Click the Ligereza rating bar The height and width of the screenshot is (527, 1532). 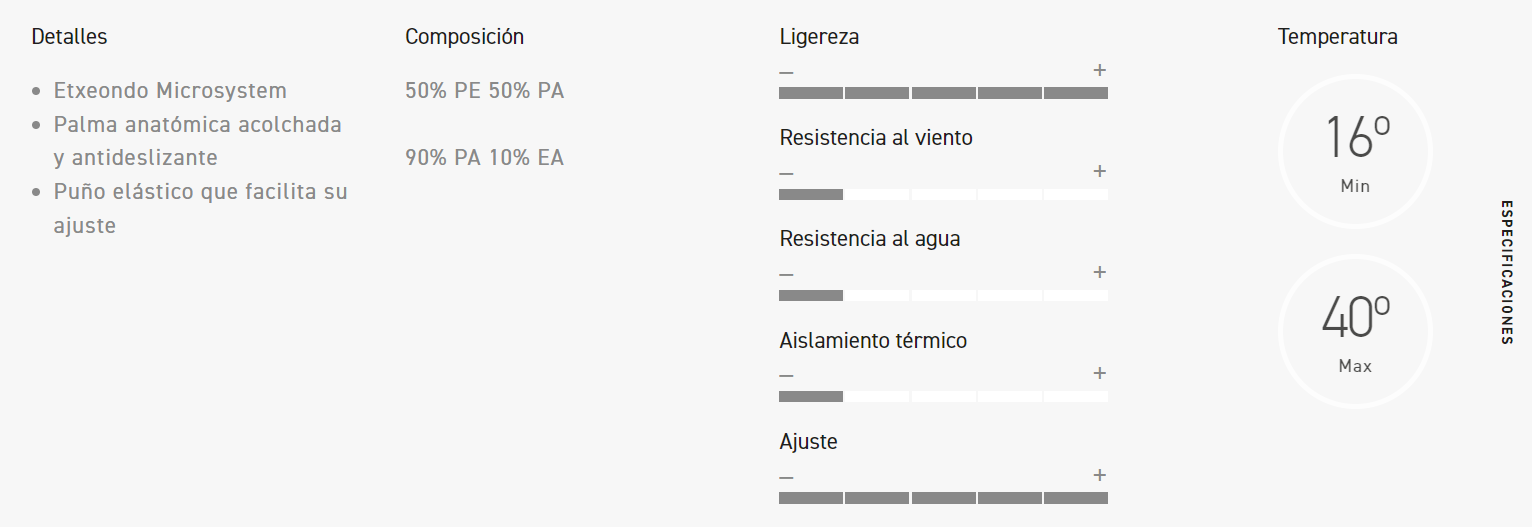pos(943,93)
